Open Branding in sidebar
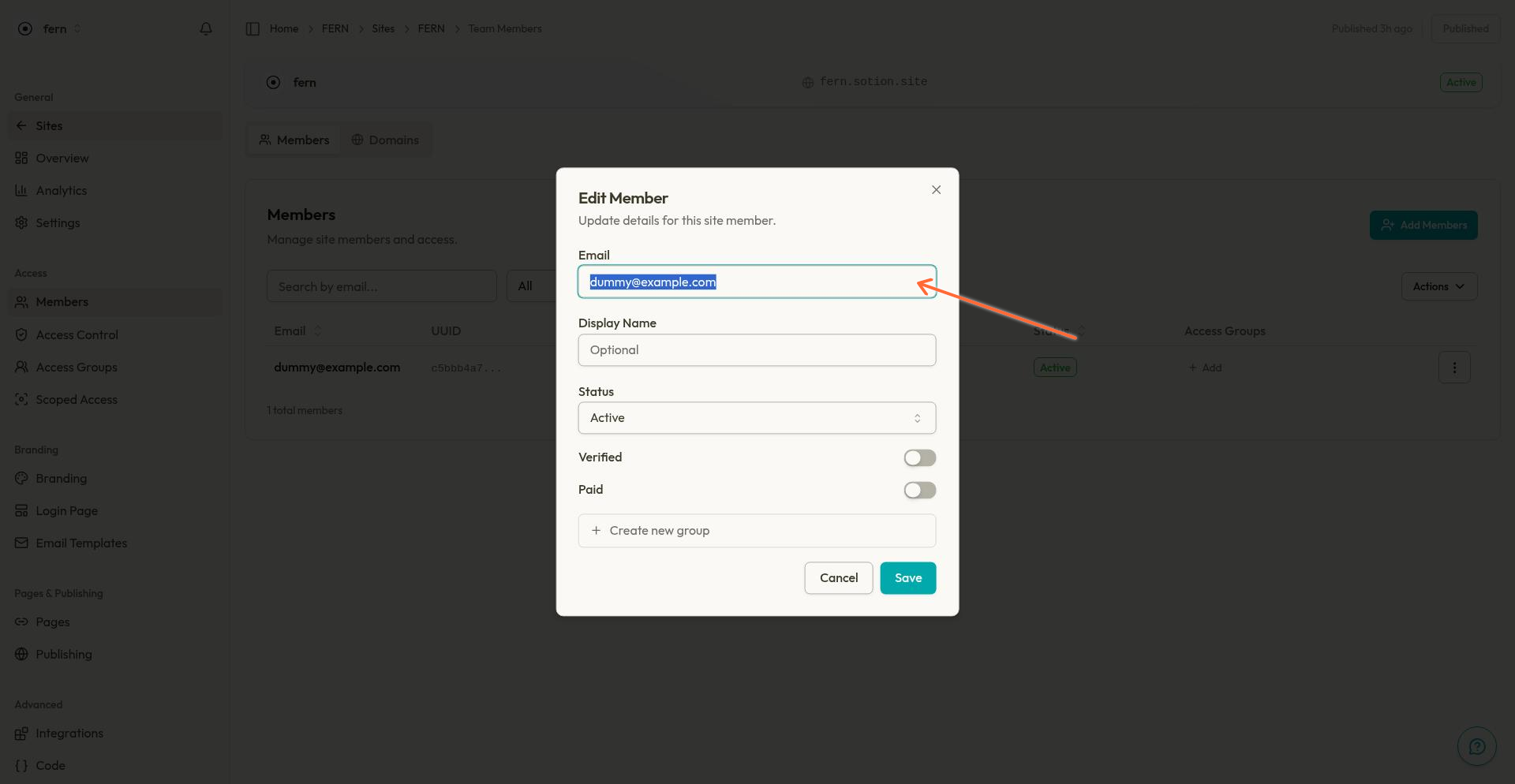Image resolution: width=1515 pixels, height=784 pixels. pyautogui.click(x=115, y=478)
